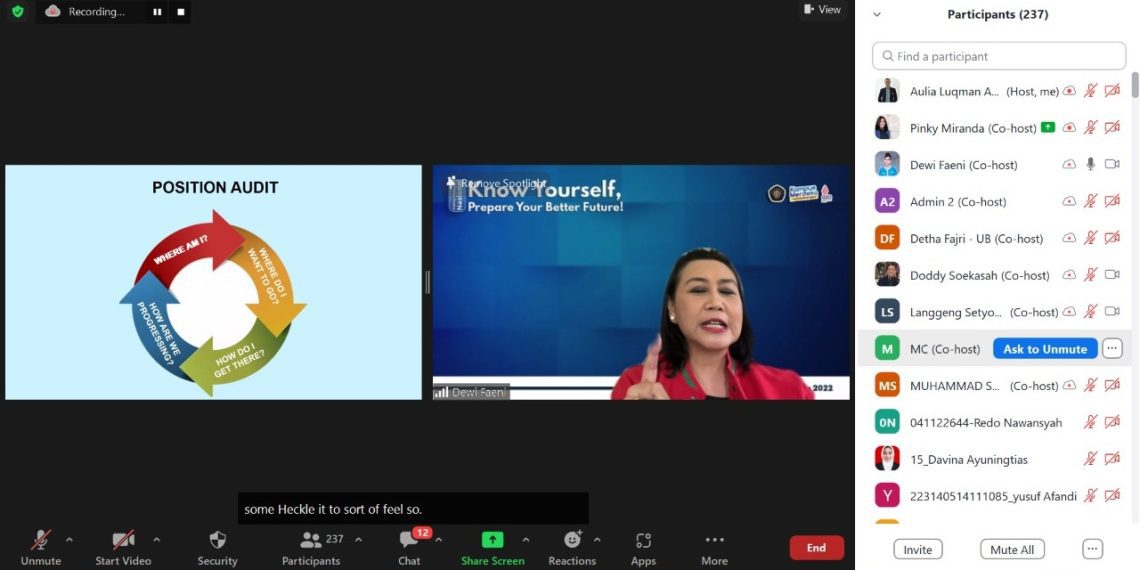The image size is (1140, 570).
Task: Click Ask to Unmute for MC
Action: click(x=1045, y=349)
